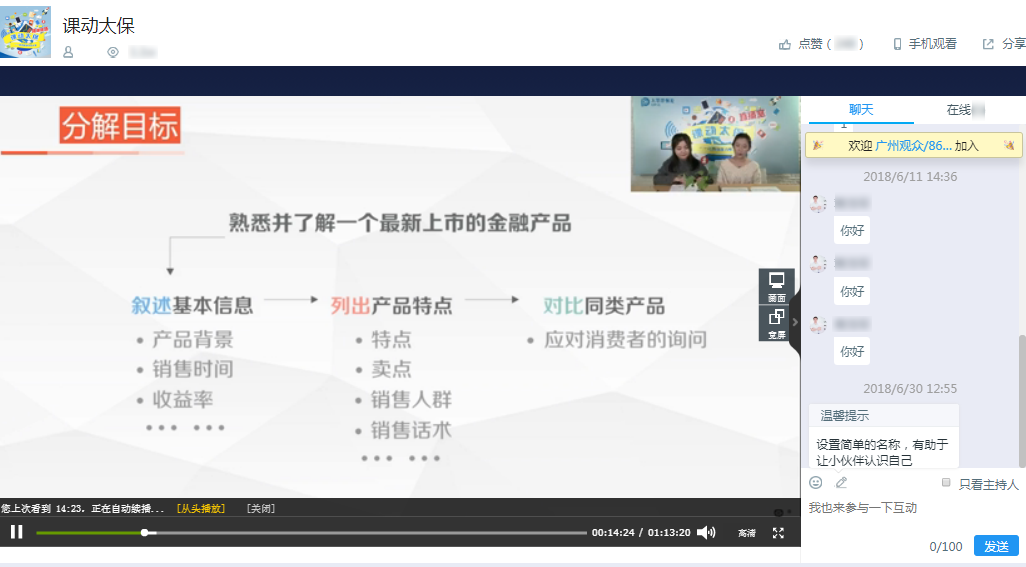Viewport: 1026px width, 567px height.
Task: Click the video progress bar handle
Action: tap(145, 533)
